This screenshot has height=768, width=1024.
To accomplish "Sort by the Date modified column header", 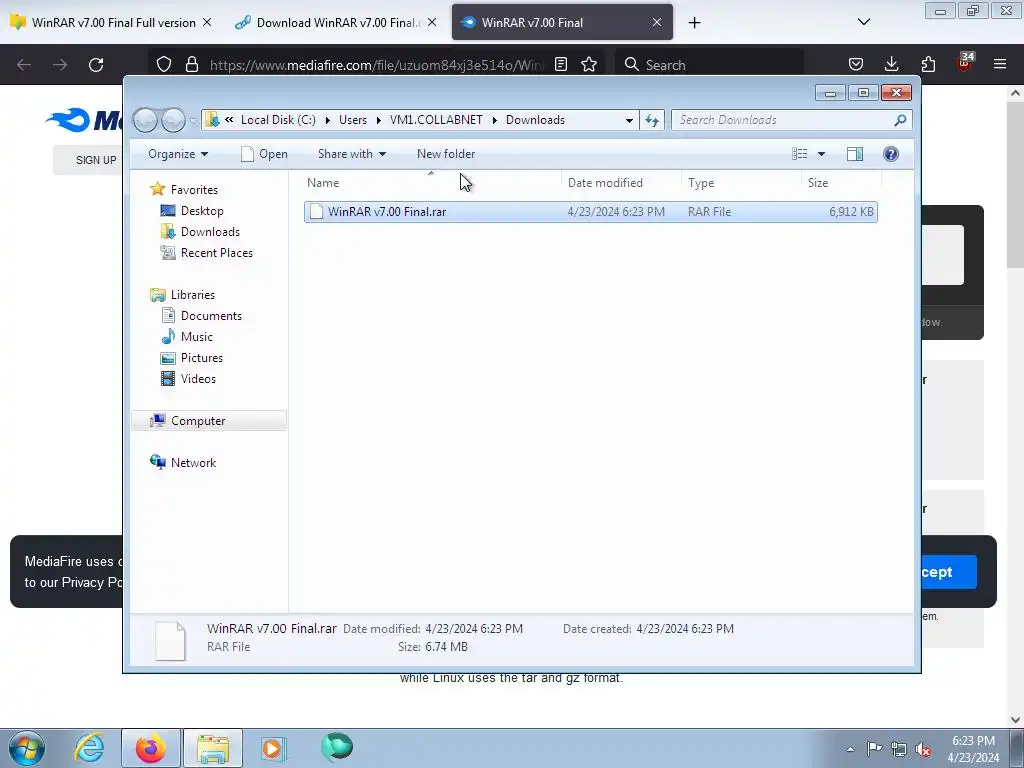I will coord(621,183).
